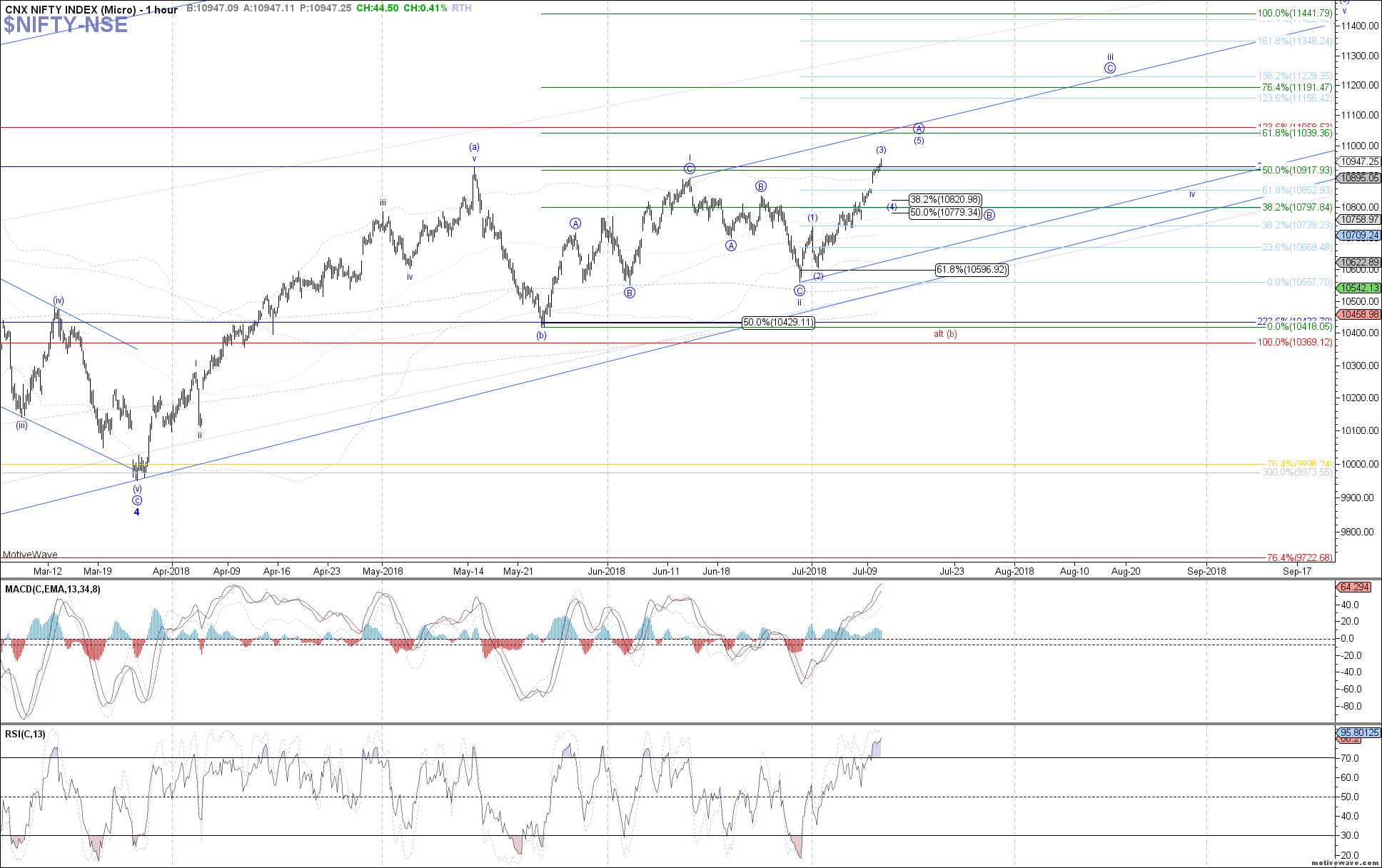Select the boxed 50.0%(10429.11) label
Image resolution: width=1382 pixels, height=868 pixels.
(x=778, y=323)
